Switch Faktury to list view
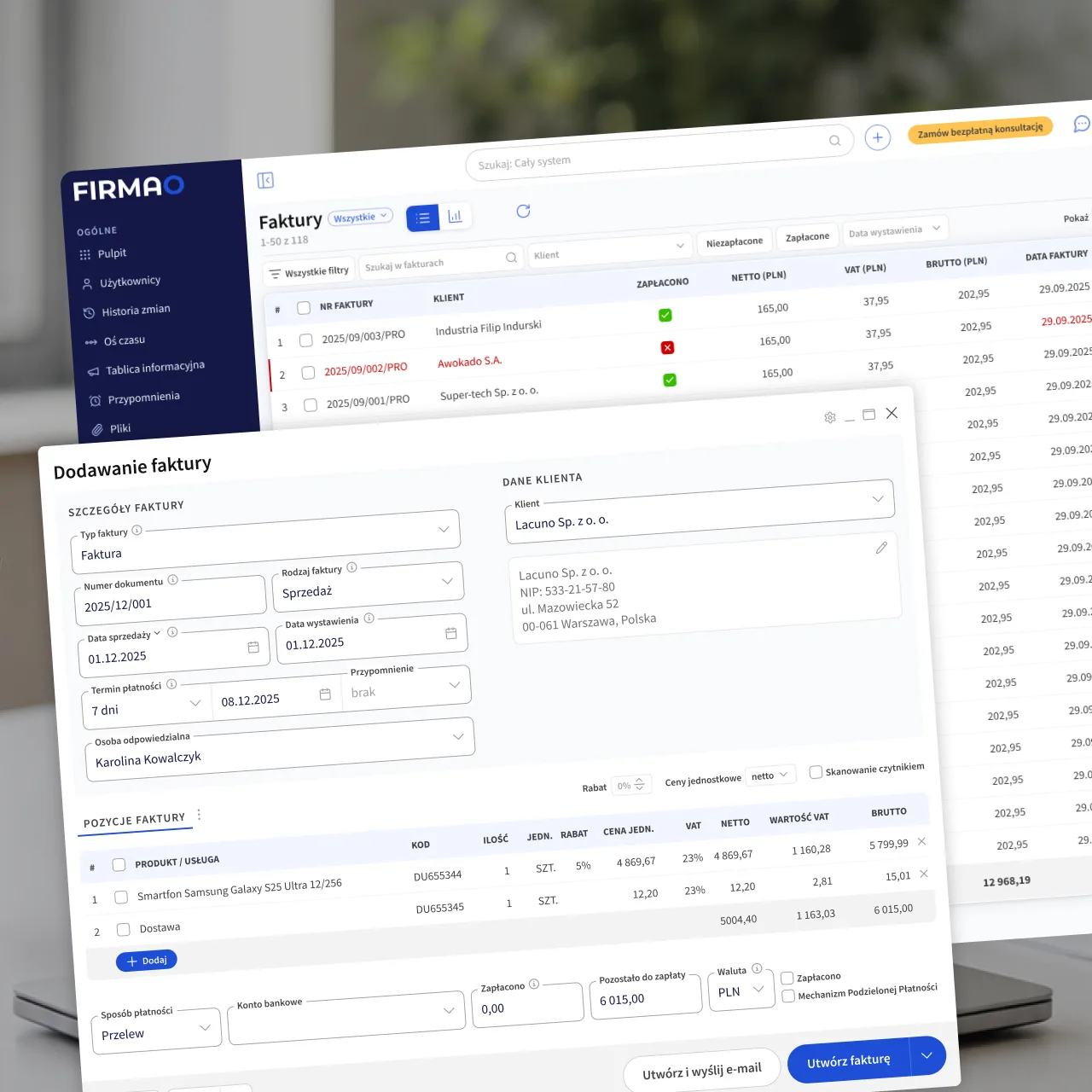Image resolution: width=1092 pixels, height=1092 pixels. point(422,218)
